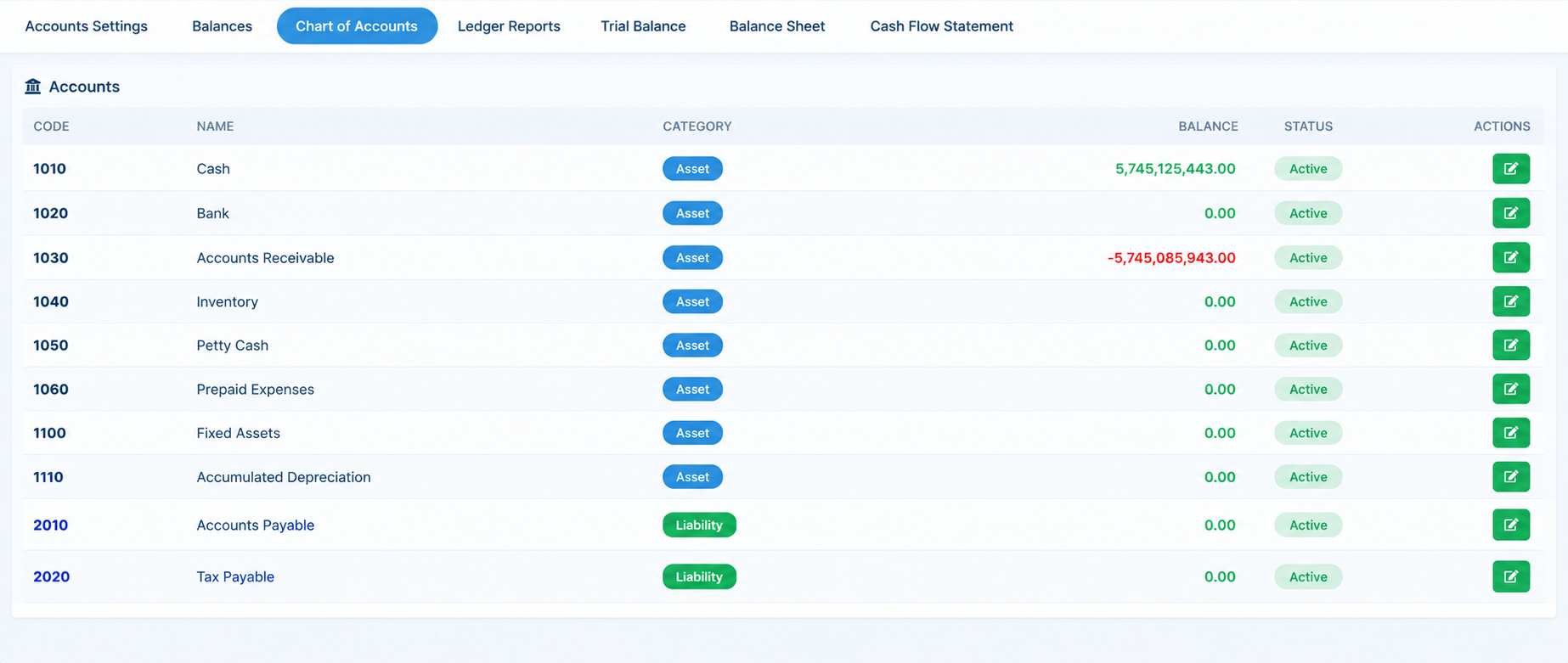The image size is (1568, 663).
Task: Click the NAME column header
Action: coord(215,126)
